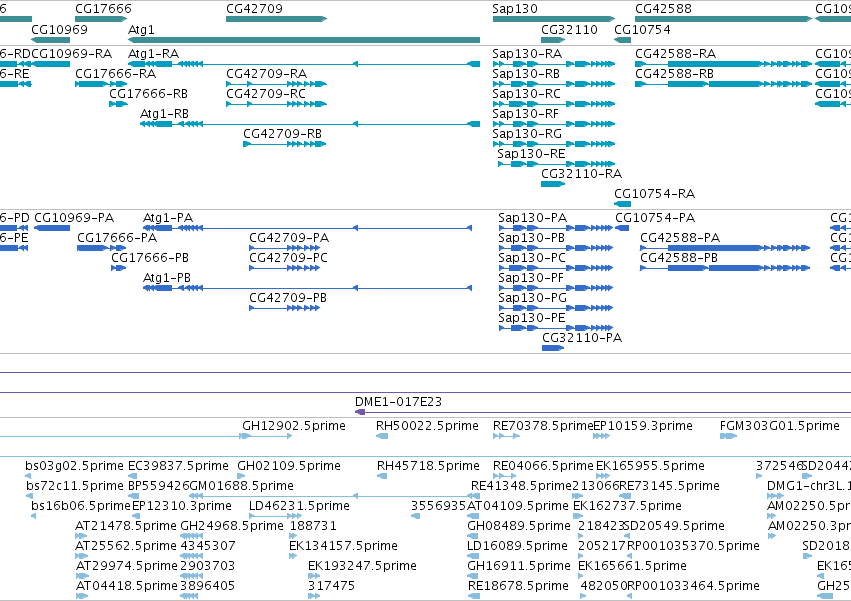Image resolution: width=851 pixels, height=601 pixels.
Task: Open the Atg1 gene label
Action: [141, 29]
